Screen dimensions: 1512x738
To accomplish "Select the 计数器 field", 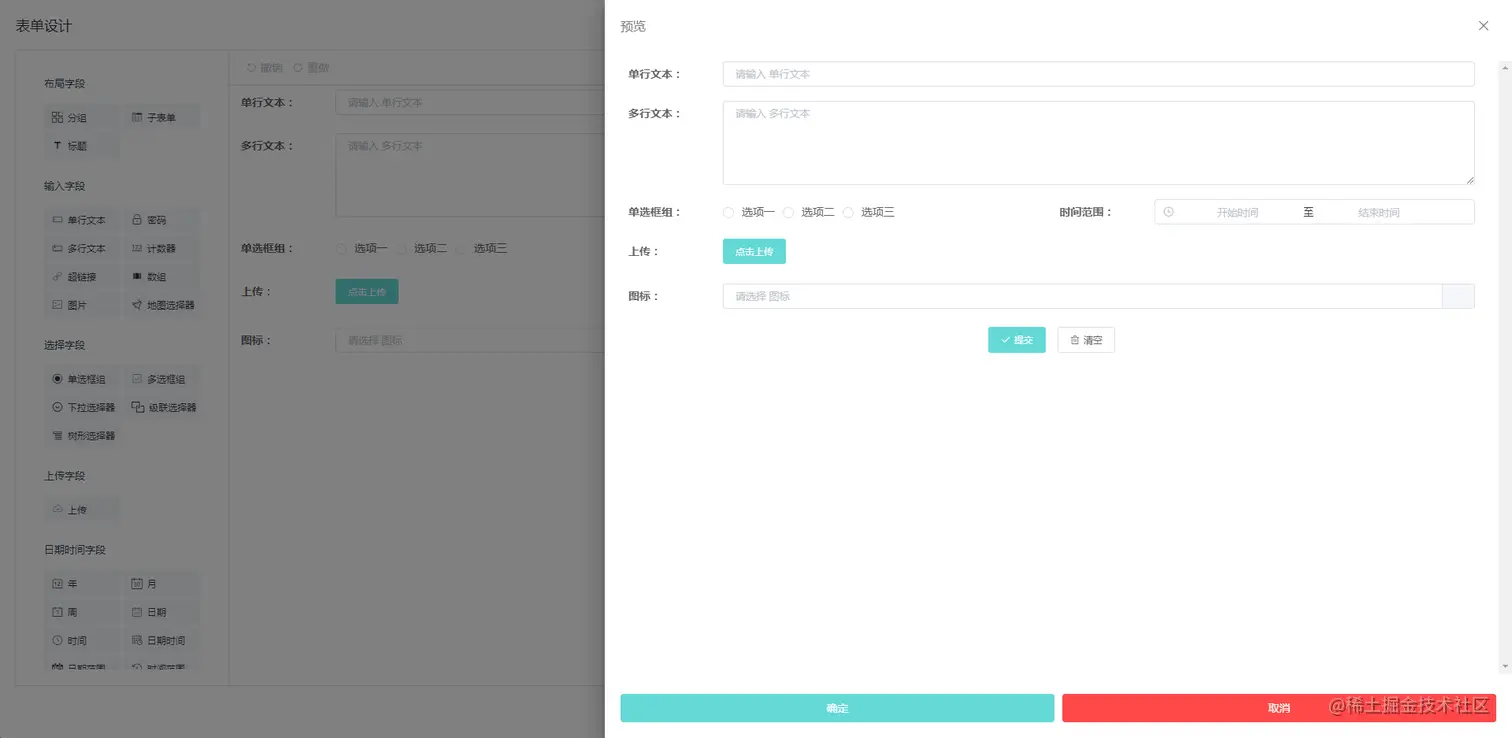I will pos(160,248).
